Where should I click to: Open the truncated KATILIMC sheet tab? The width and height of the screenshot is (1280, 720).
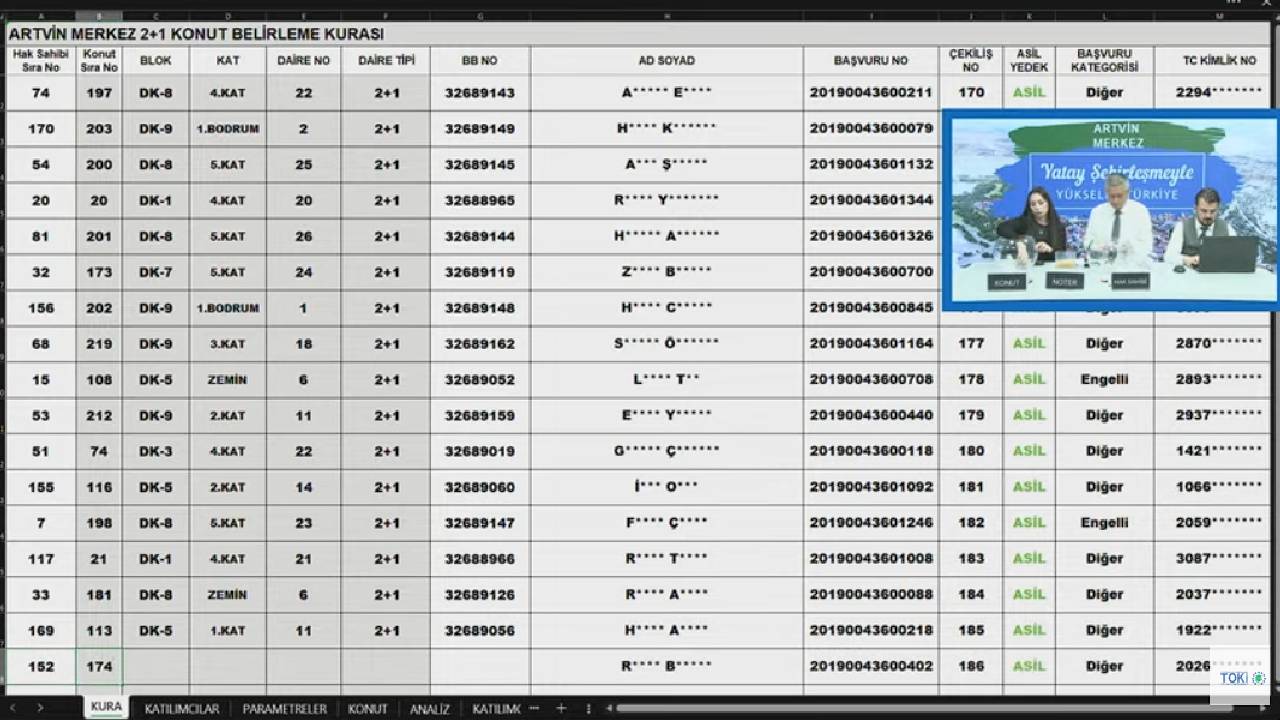[x=496, y=708]
